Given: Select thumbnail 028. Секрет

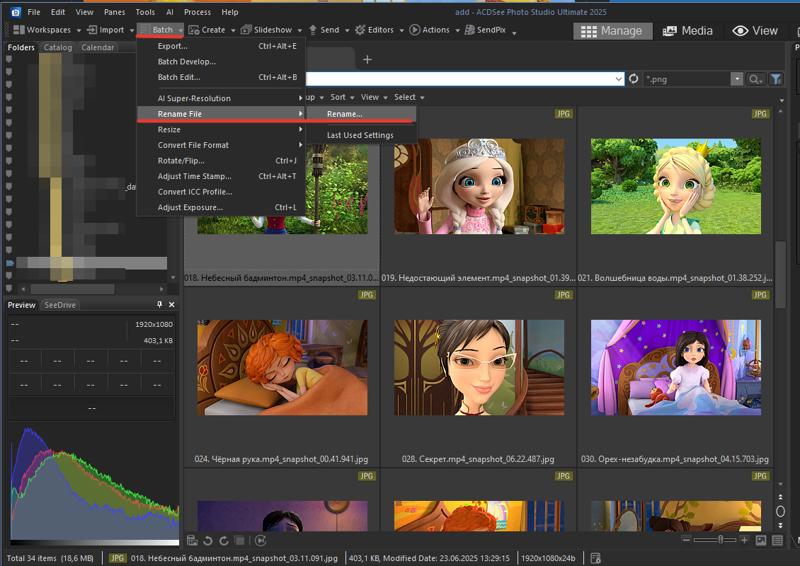Looking at the screenshot, I should tap(479, 367).
